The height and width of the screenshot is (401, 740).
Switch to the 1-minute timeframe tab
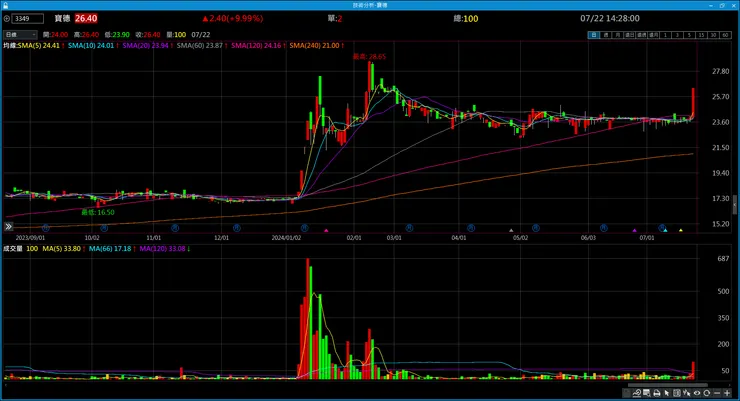pyautogui.click(x=665, y=35)
